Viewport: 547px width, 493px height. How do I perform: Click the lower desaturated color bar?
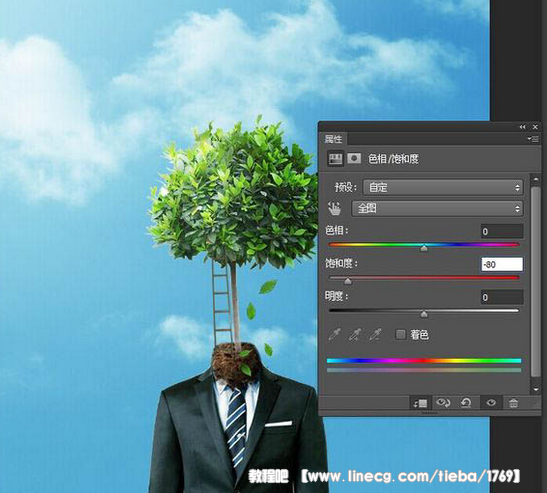424,369
